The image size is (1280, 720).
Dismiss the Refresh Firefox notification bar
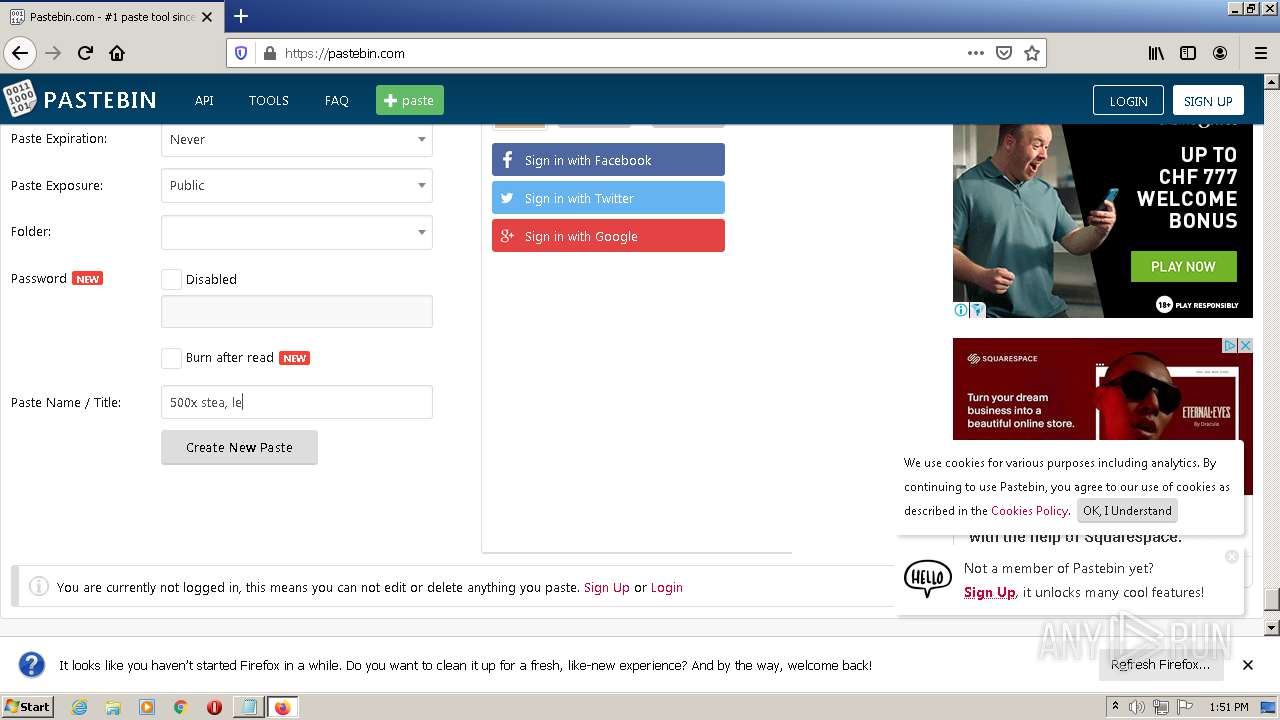[x=1248, y=665]
